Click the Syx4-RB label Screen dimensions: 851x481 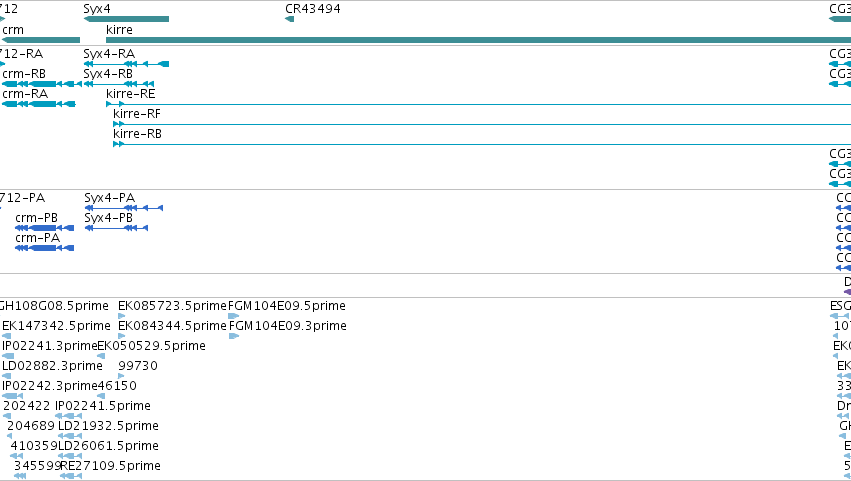tap(108, 74)
